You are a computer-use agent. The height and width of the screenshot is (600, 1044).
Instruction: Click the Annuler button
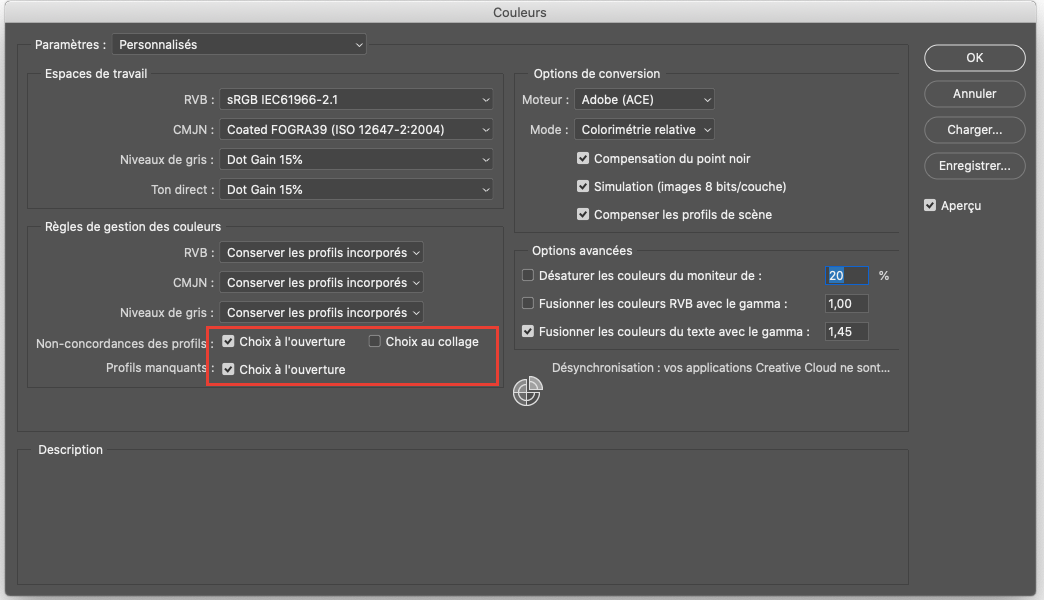974,94
